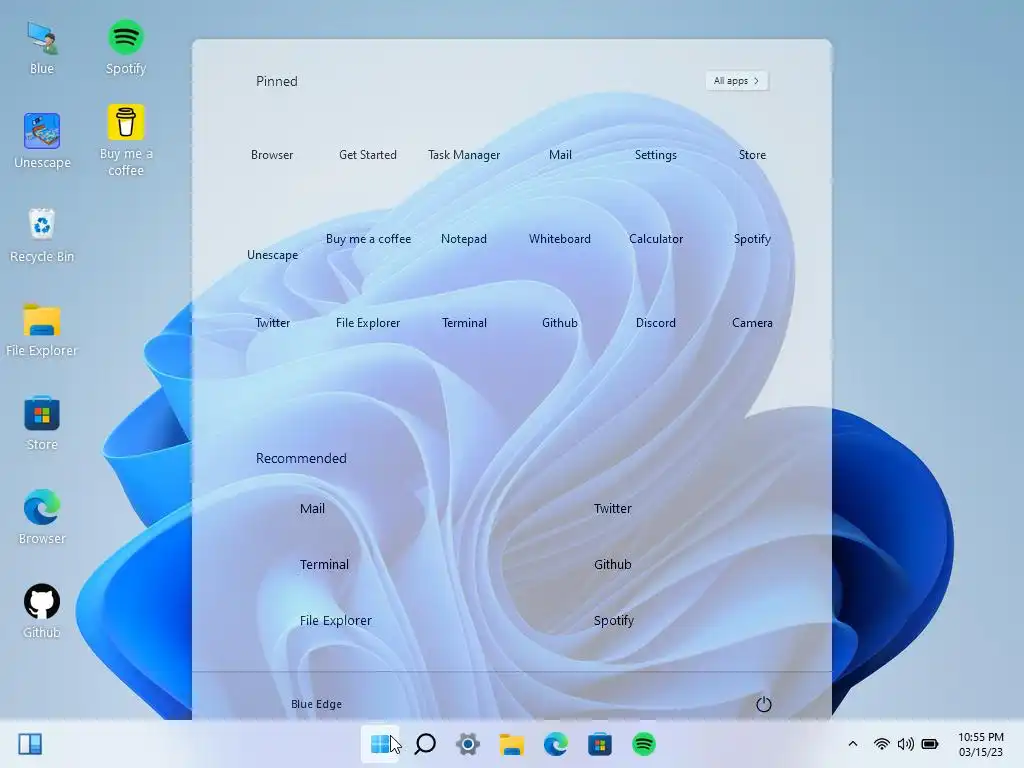The image size is (1024, 768).
Task: Click the power button in Start menu
Action: click(763, 704)
